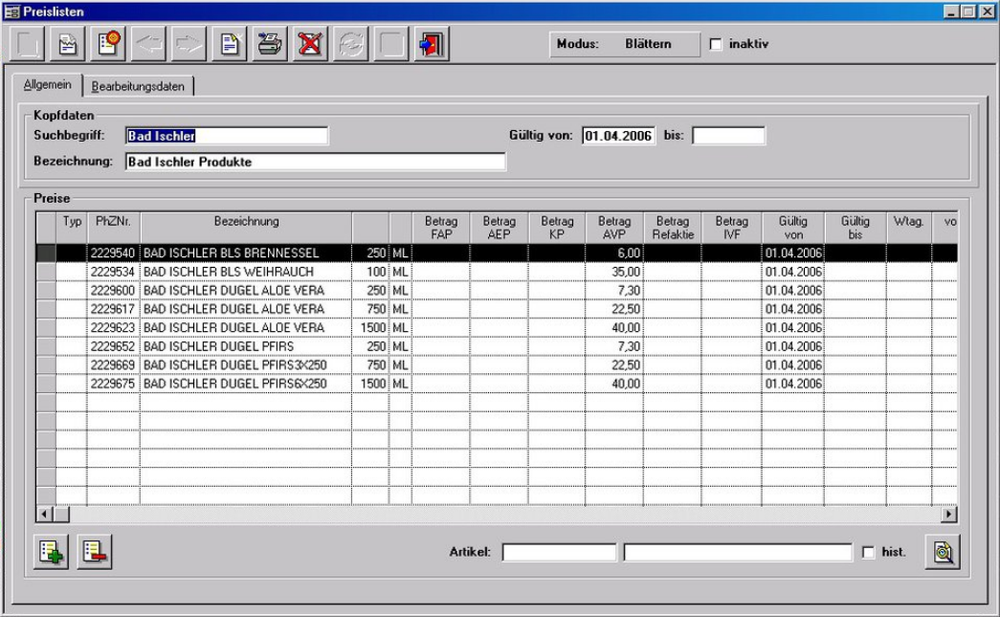This screenshot has height=617, width=1000.
Task: Select the Allgemein tab
Action: [x=47, y=85]
